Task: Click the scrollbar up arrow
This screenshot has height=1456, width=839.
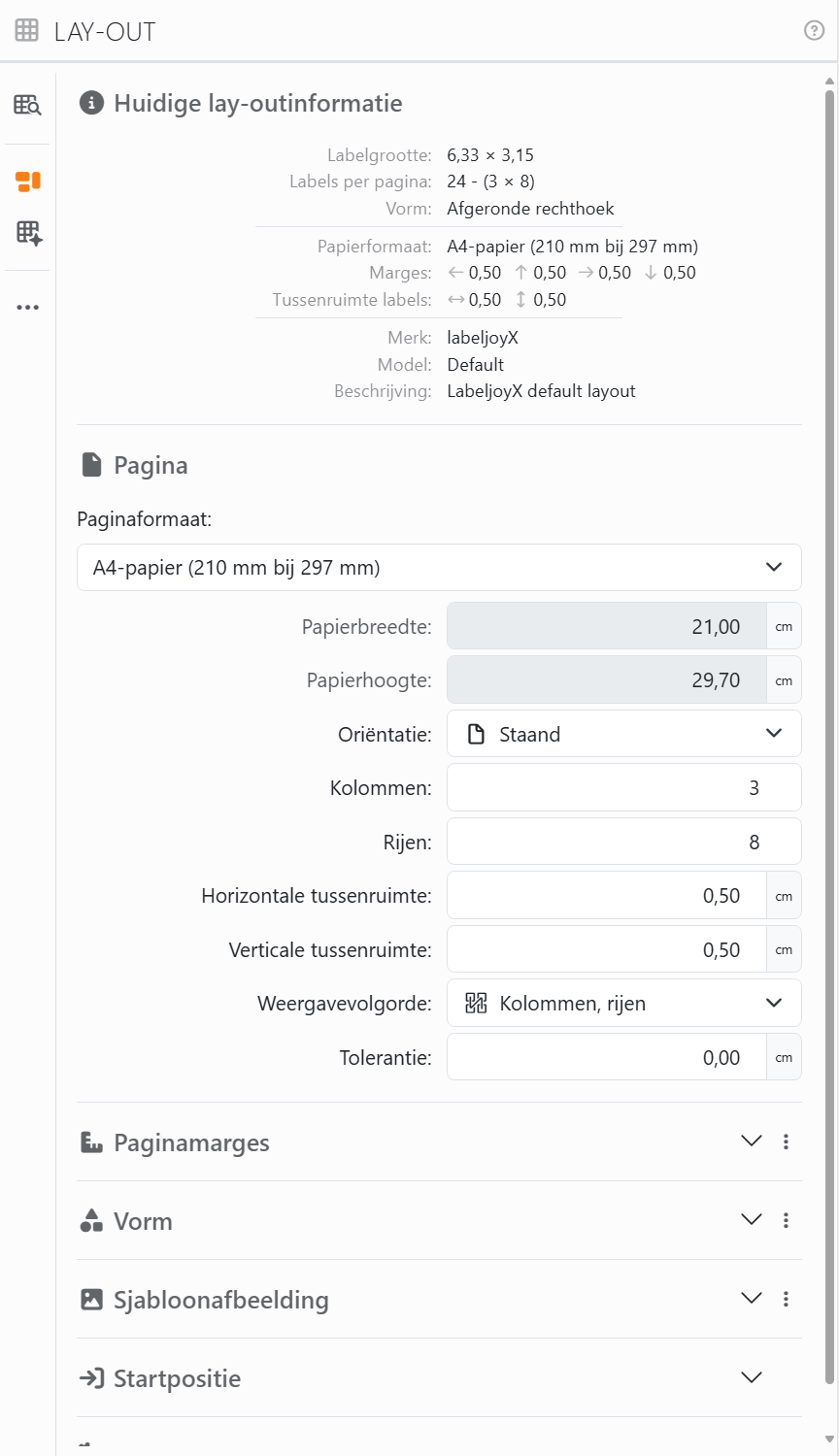Action: [830, 82]
